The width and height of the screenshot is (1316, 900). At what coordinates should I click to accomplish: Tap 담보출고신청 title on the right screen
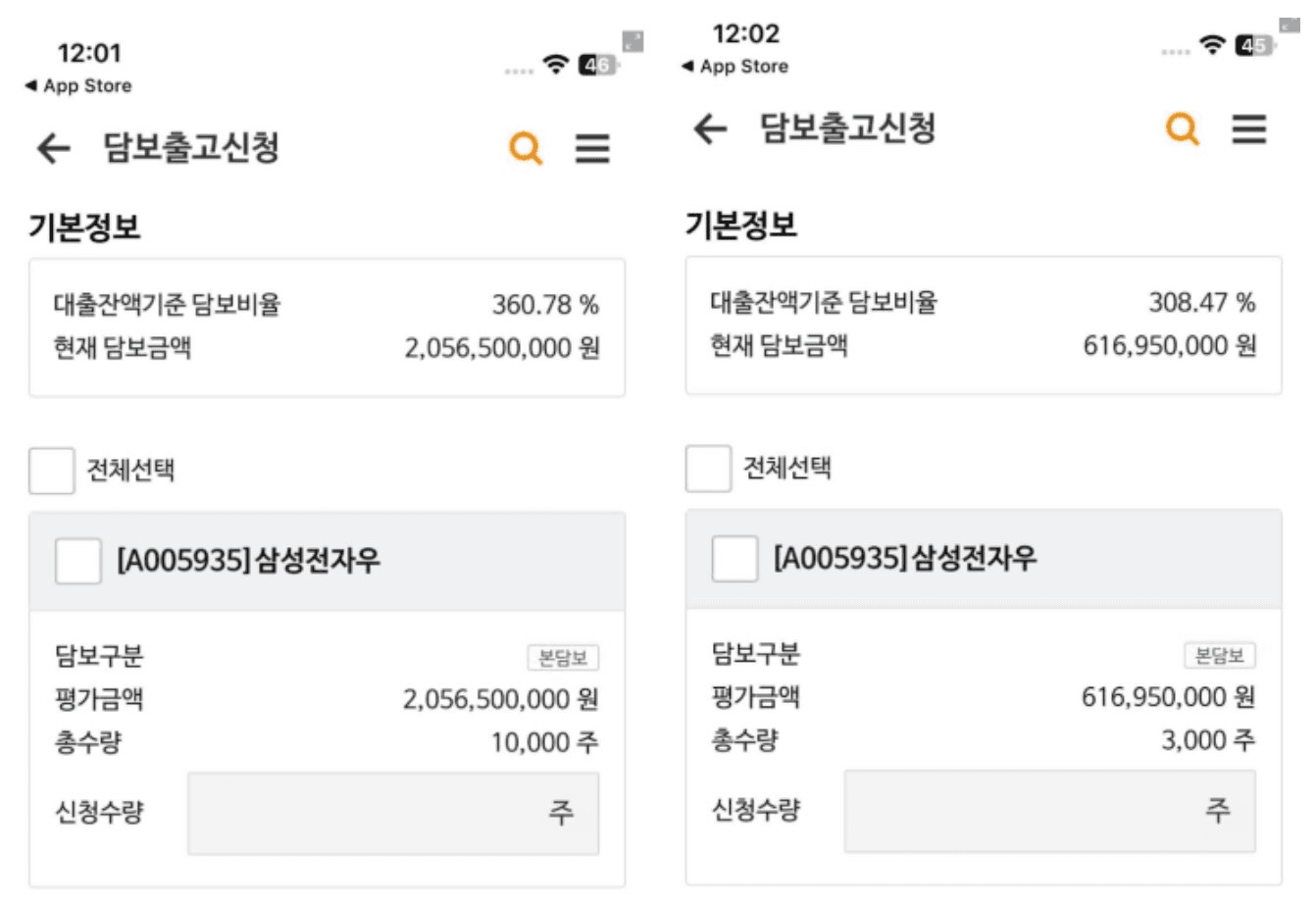pyautogui.click(x=848, y=128)
